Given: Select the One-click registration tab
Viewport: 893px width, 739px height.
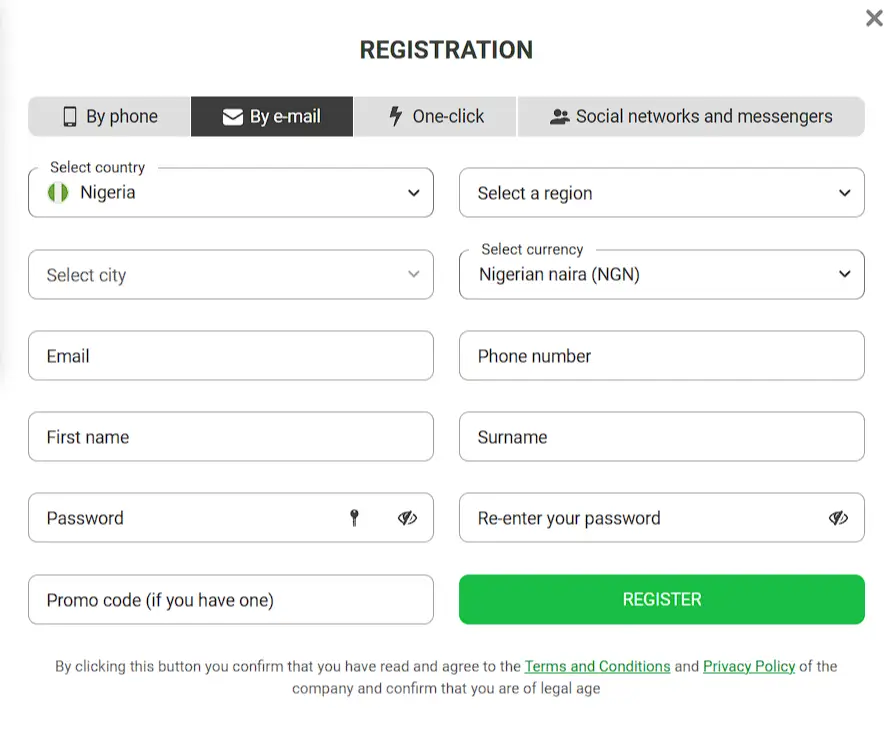Looking at the screenshot, I should point(434,116).
